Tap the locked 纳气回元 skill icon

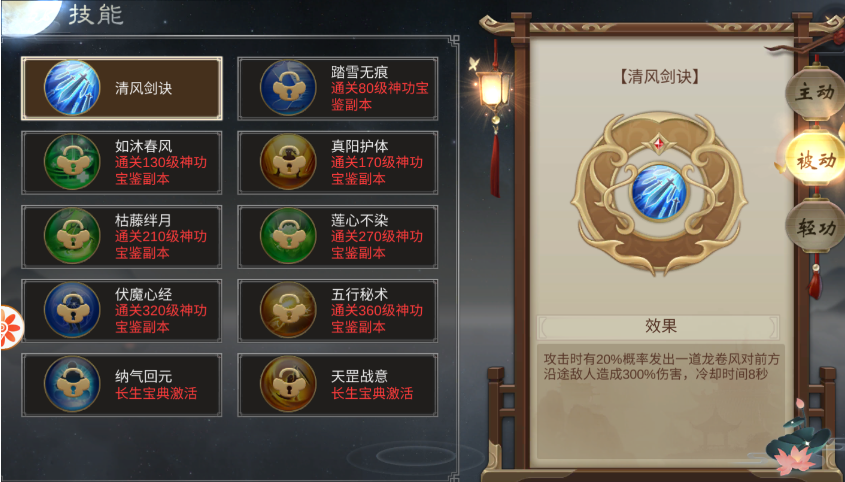click(x=72, y=384)
